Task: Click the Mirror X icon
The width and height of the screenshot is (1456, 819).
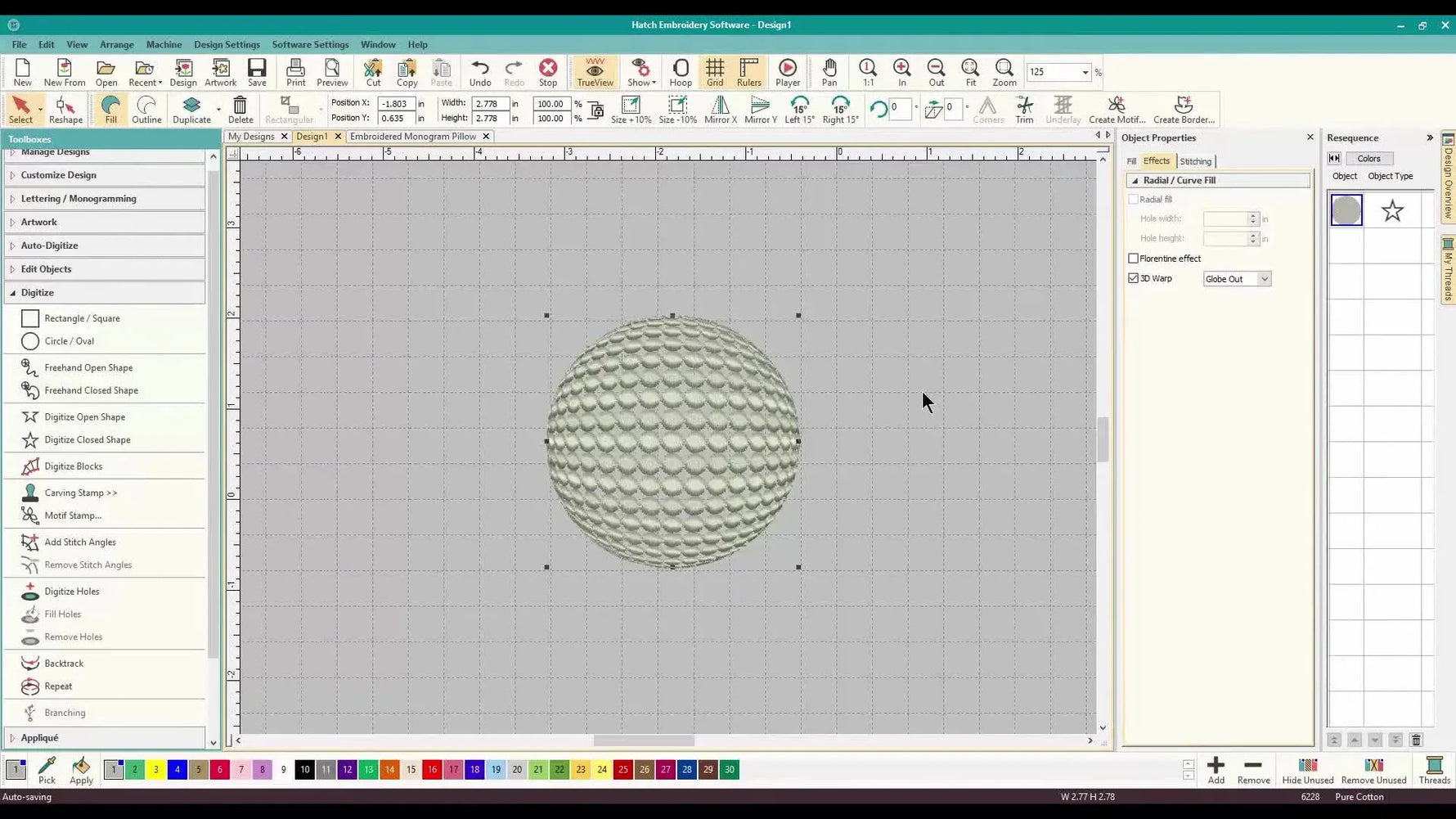Action: (720, 110)
